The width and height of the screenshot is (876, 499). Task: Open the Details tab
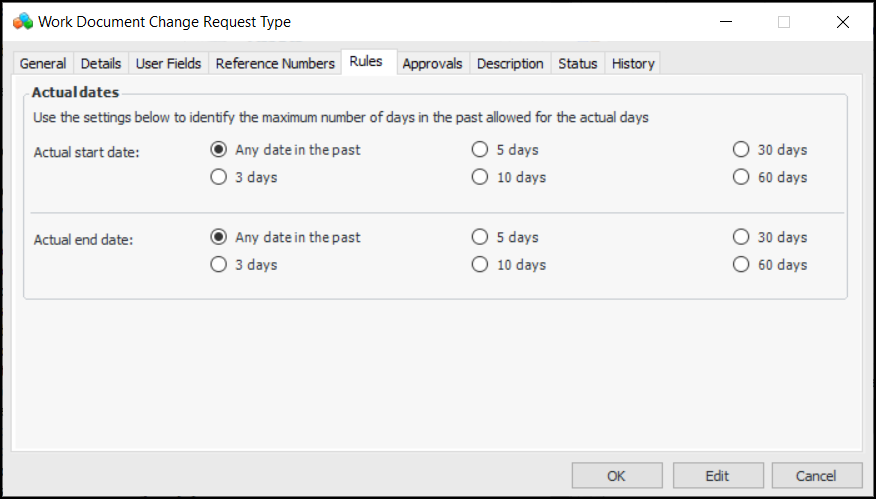(x=101, y=63)
